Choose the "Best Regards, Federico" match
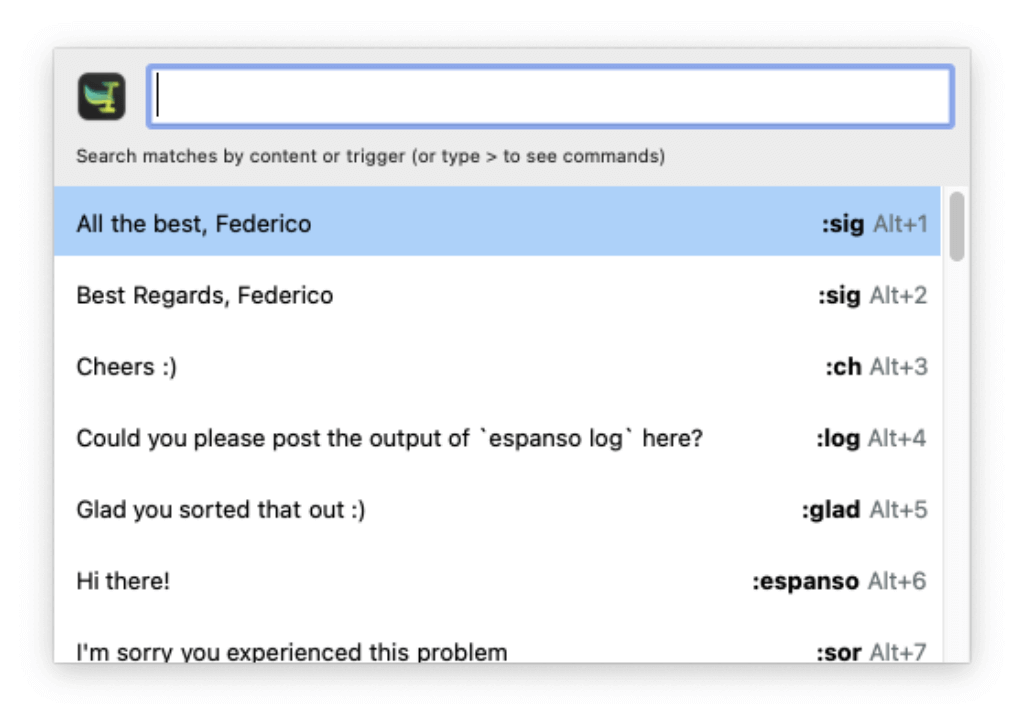Viewport: 1018px width, 704px height. point(205,296)
